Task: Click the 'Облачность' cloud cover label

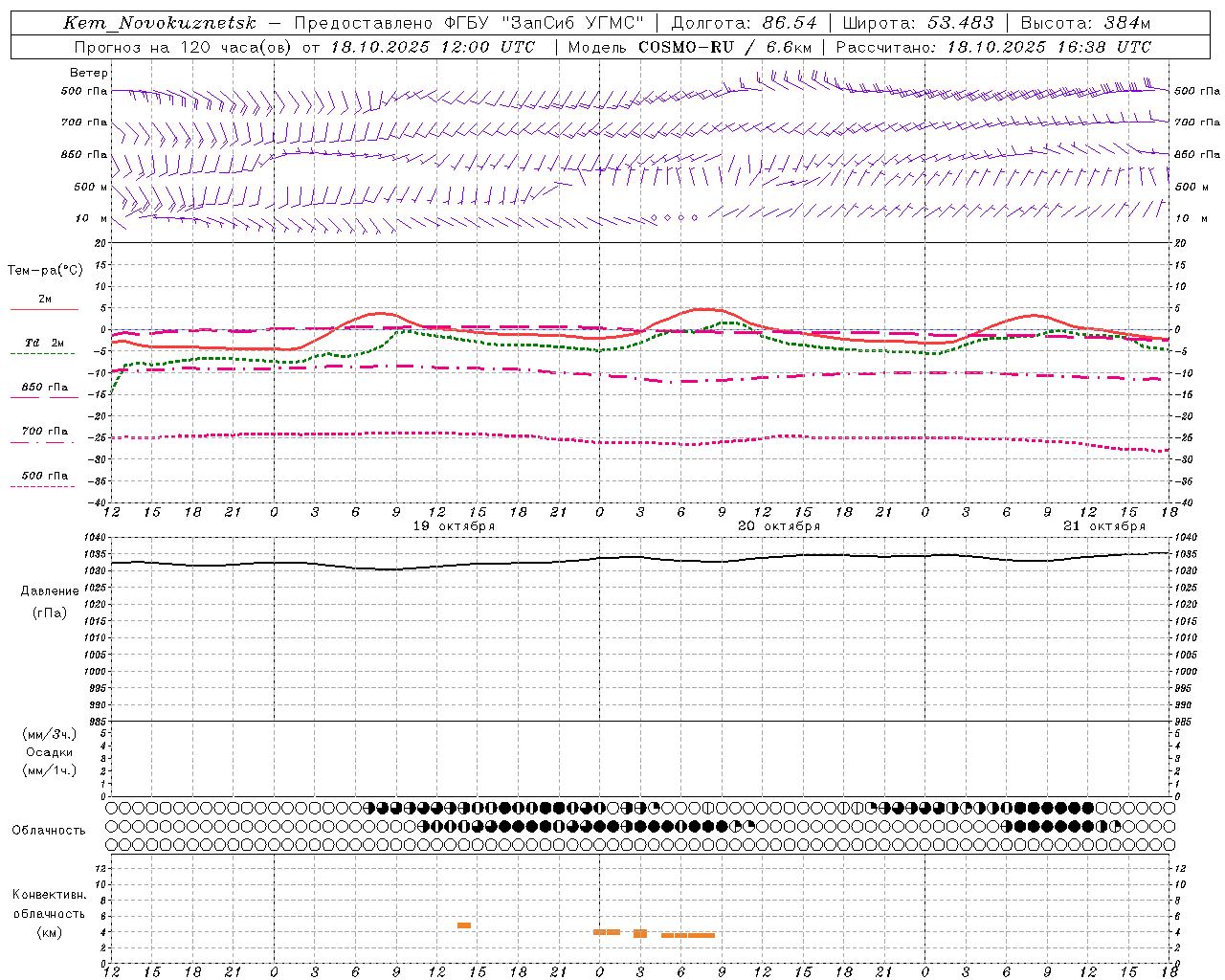Action: pos(49,830)
